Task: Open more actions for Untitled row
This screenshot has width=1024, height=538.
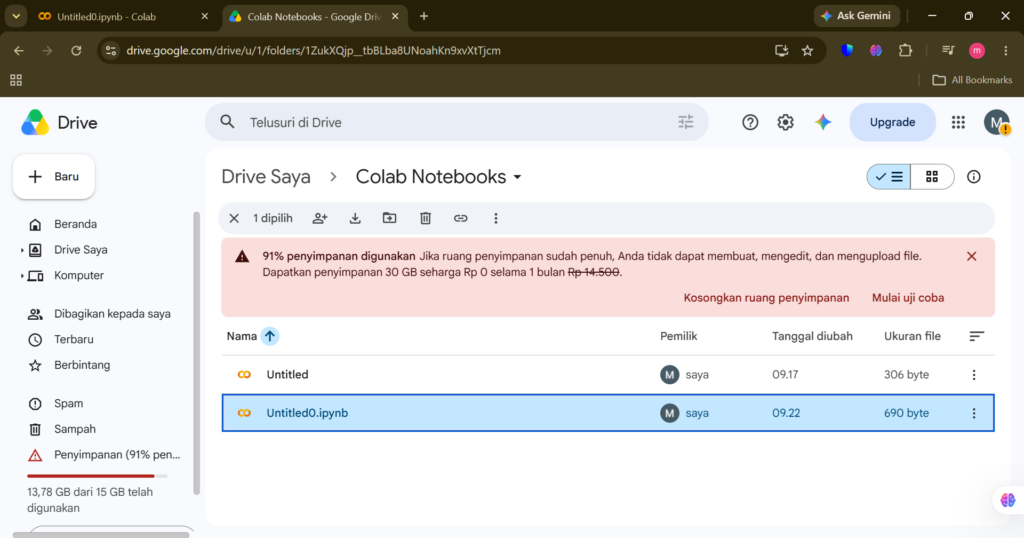Action: click(x=974, y=375)
